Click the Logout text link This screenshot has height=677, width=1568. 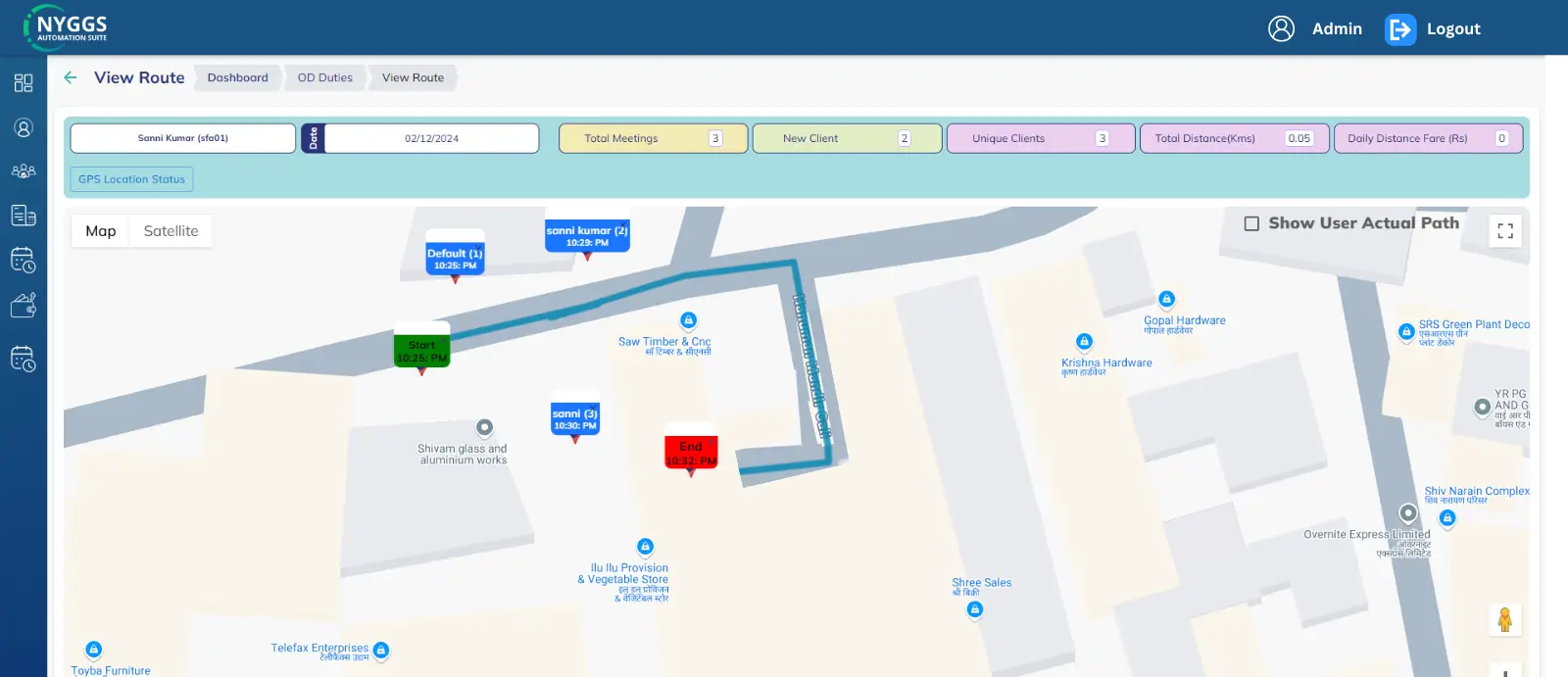coord(1453,29)
